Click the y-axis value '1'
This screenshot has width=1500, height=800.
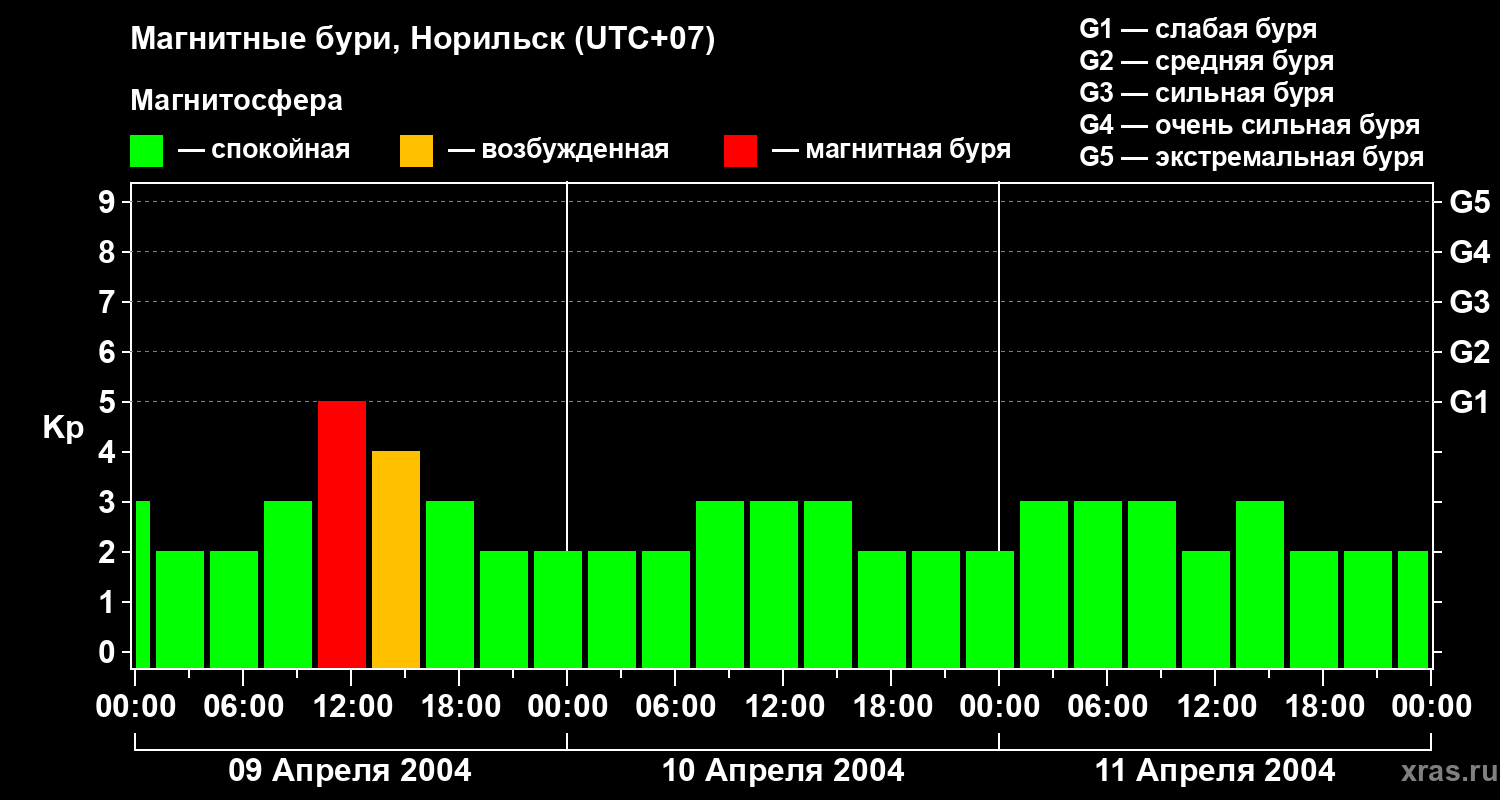pos(109,602)
